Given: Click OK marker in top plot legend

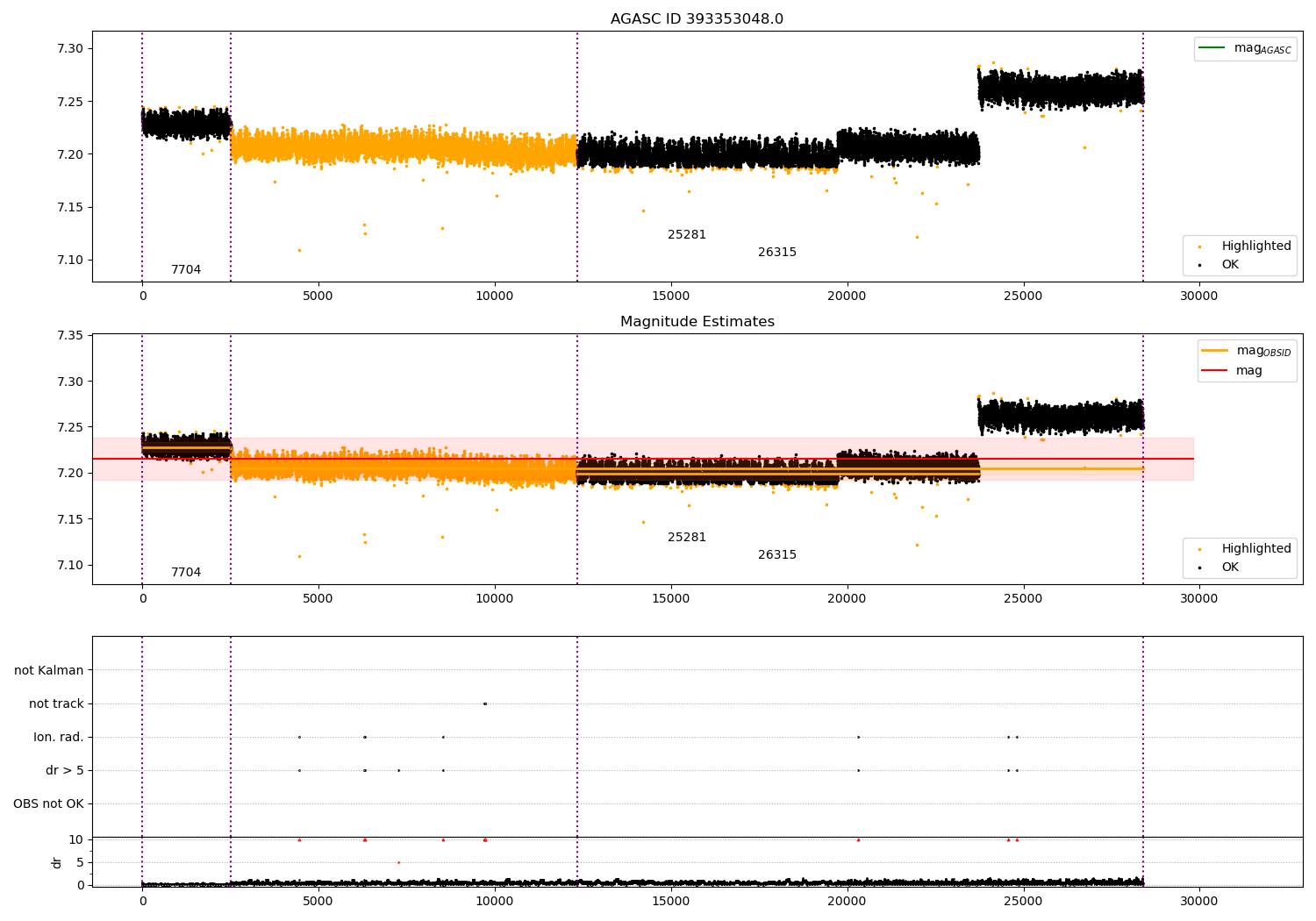Looking at the screenshot, I should pos(1199,265).
